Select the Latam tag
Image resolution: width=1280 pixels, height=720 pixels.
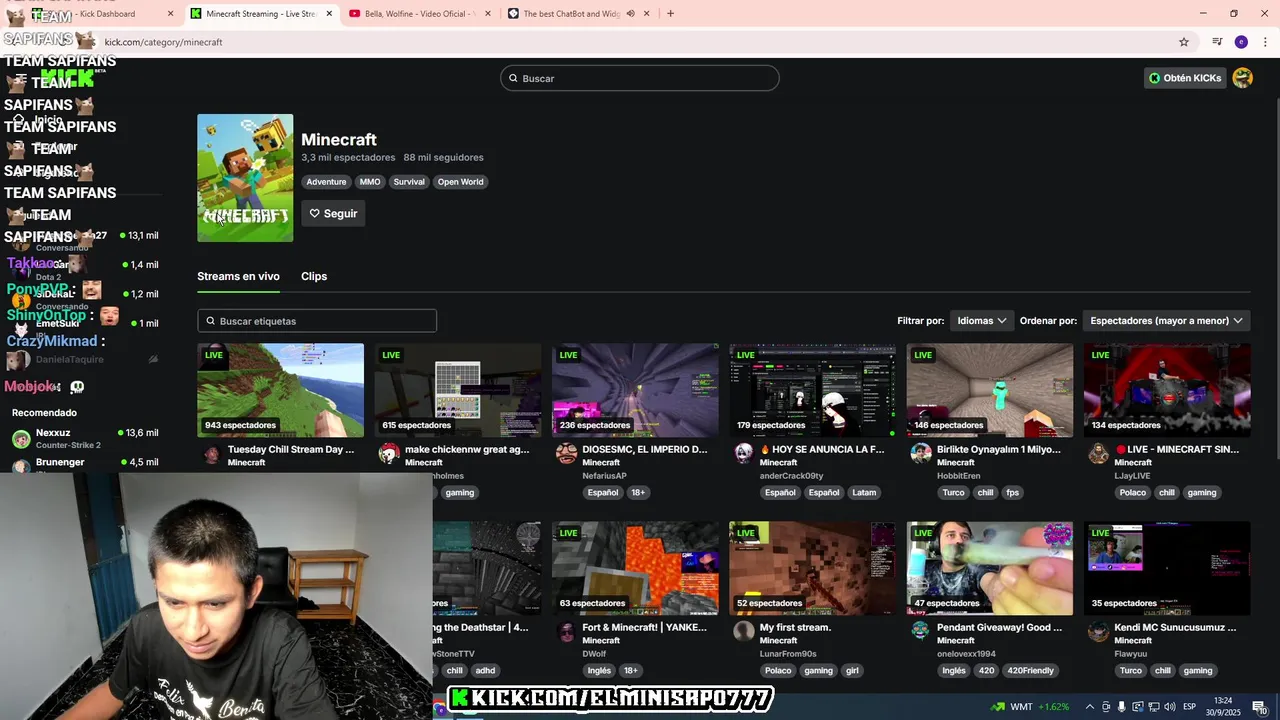(864, 492)
